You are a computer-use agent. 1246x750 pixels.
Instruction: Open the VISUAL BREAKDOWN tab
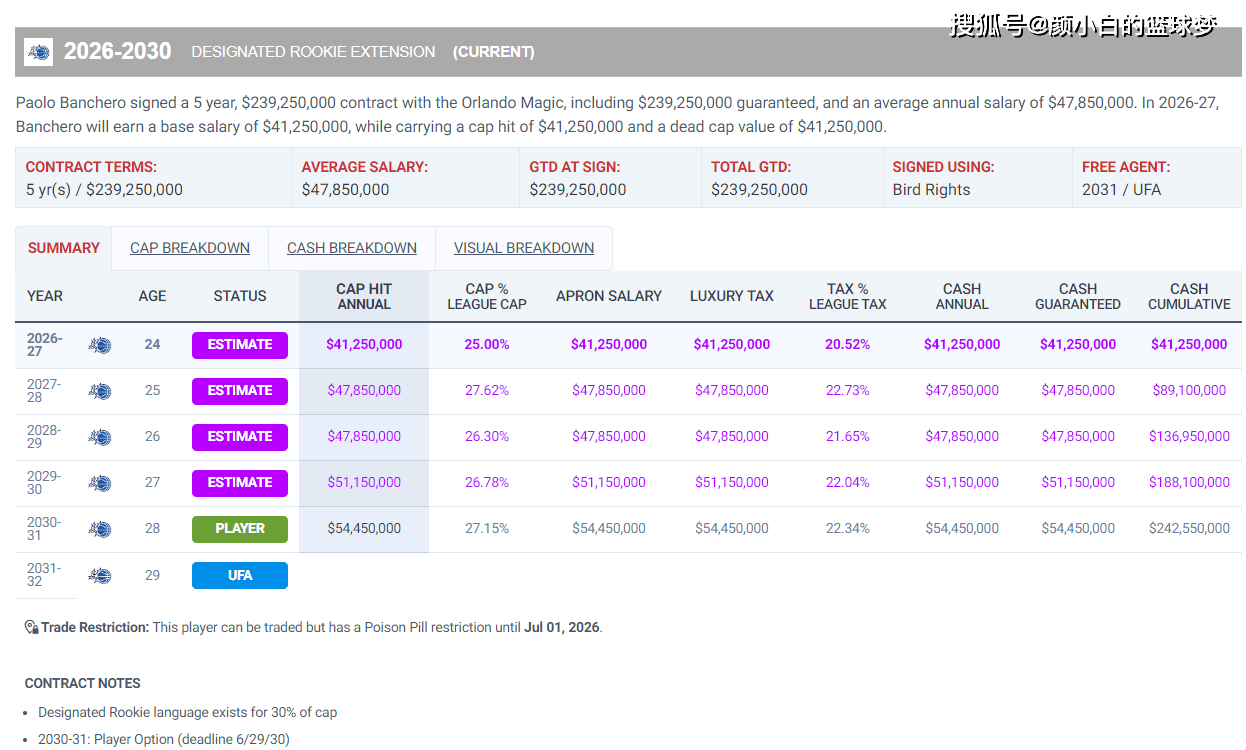coord(524,248)
